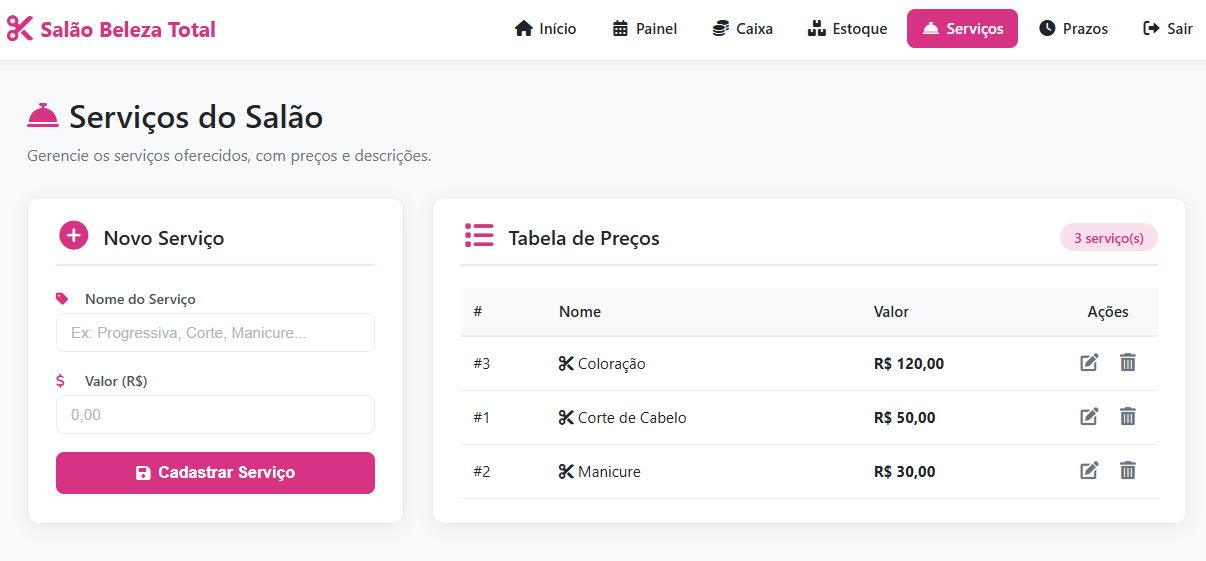
Task: Click the Nome column header
Action: (x=580, y=312)
